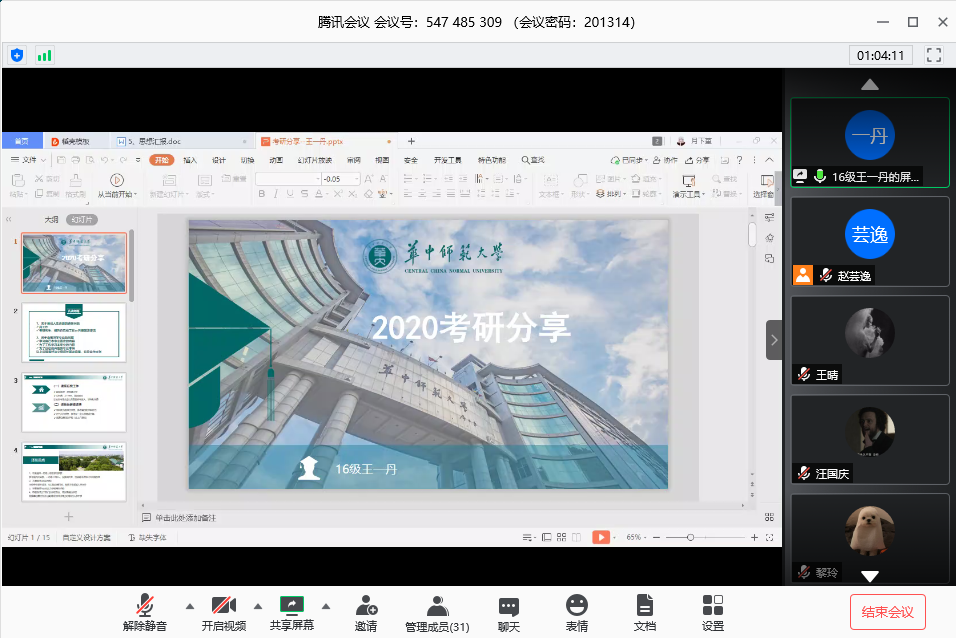The height and width of the screenshot is (638, 956).
Task: Click the security shield icon
Action: 17,55
